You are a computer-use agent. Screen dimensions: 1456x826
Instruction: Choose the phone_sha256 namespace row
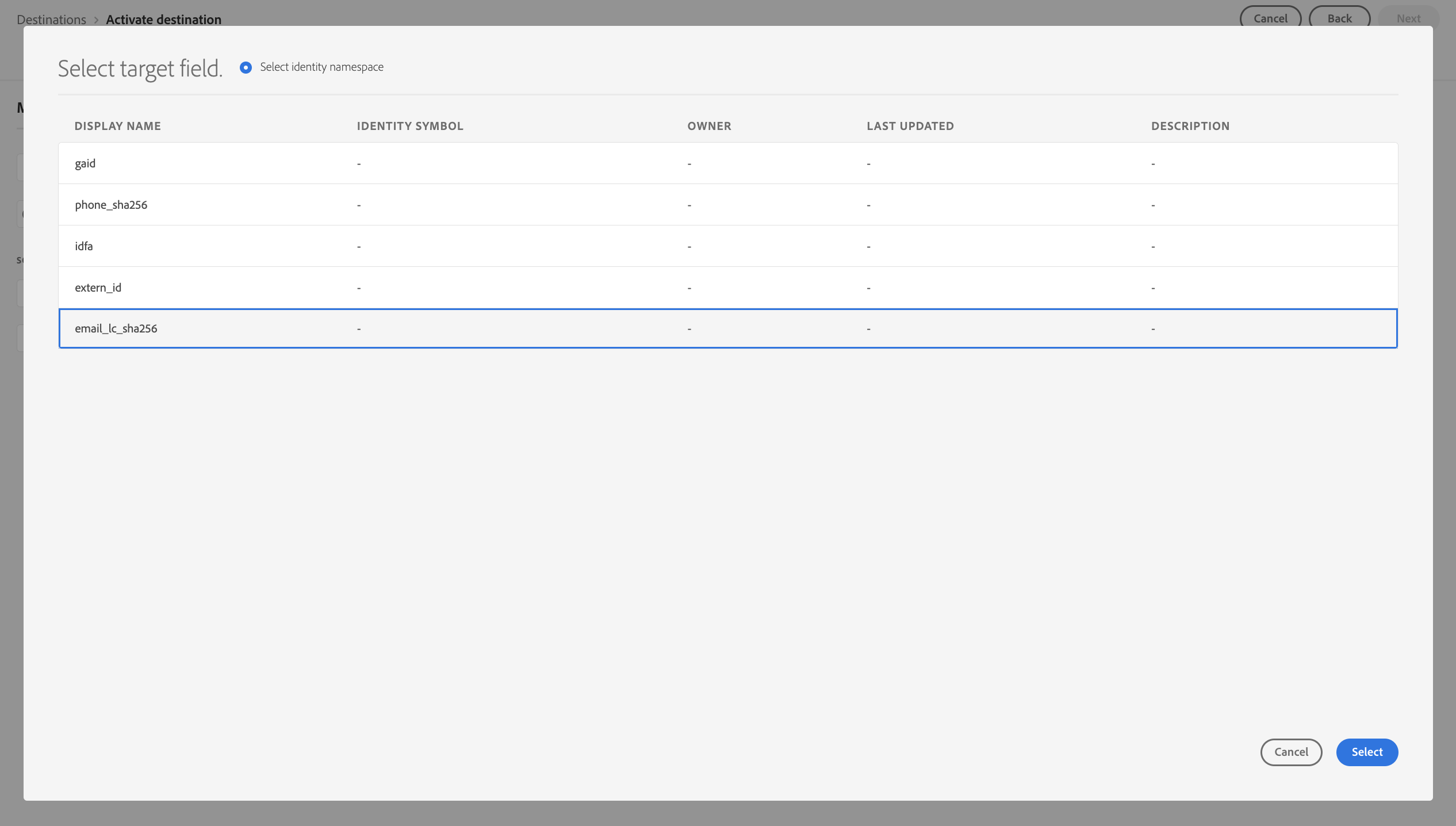pos(728,205)
